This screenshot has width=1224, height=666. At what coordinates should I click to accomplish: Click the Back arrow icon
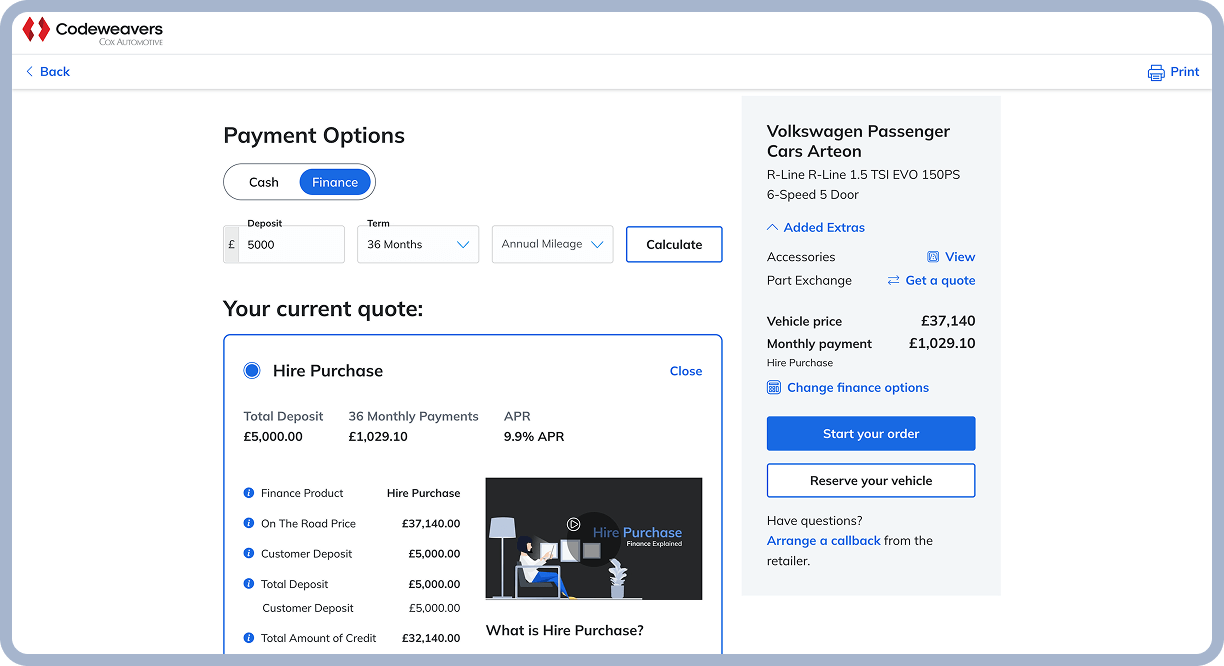[29, 72]
